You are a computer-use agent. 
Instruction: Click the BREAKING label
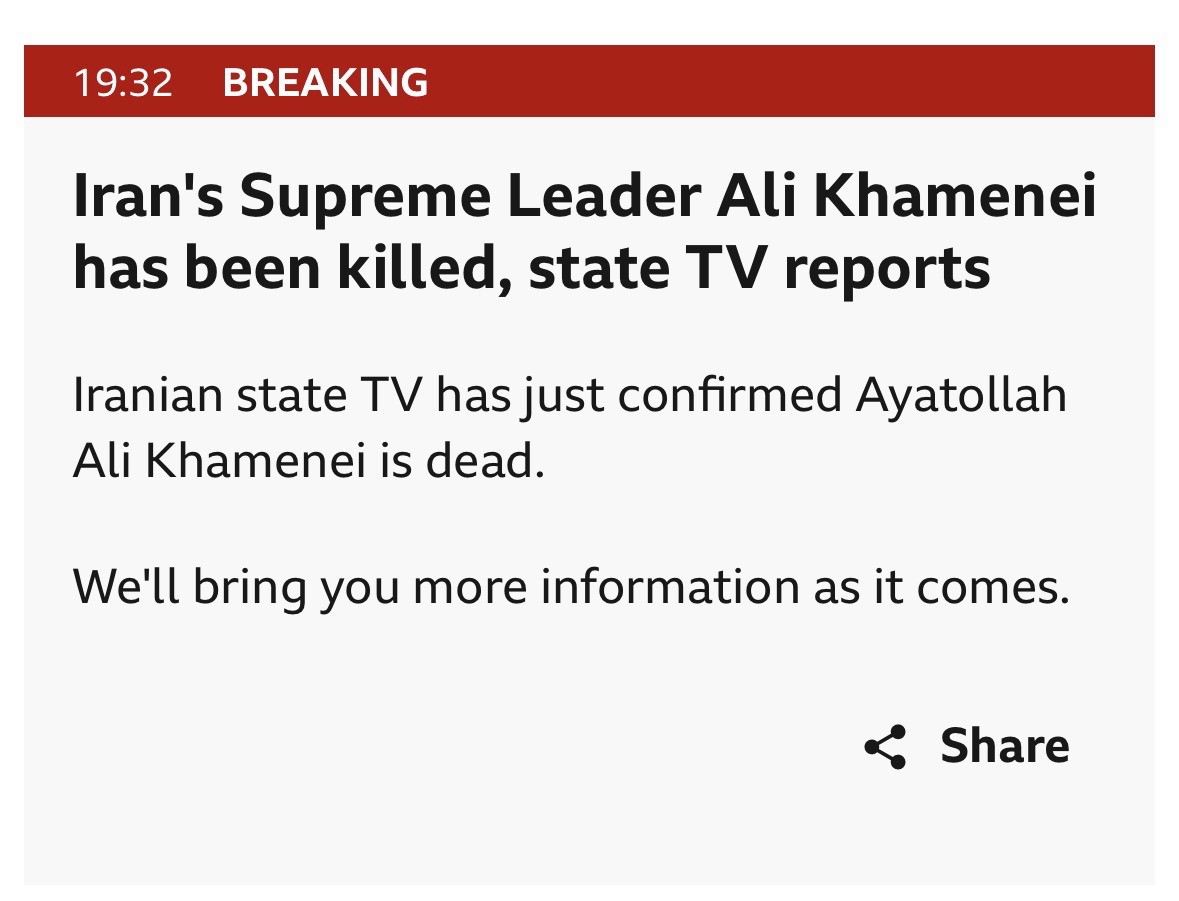click(x=326, y=82)
